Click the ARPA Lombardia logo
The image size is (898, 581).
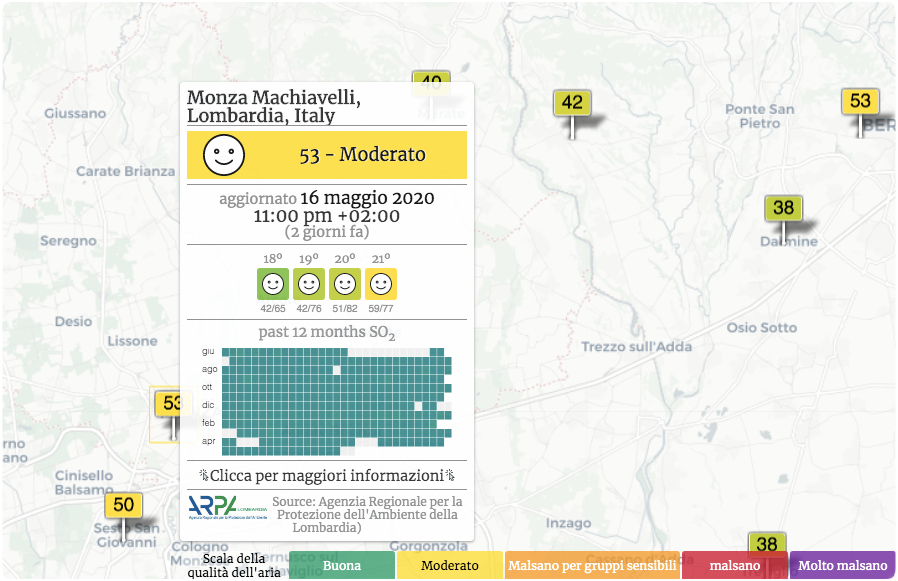227,507
